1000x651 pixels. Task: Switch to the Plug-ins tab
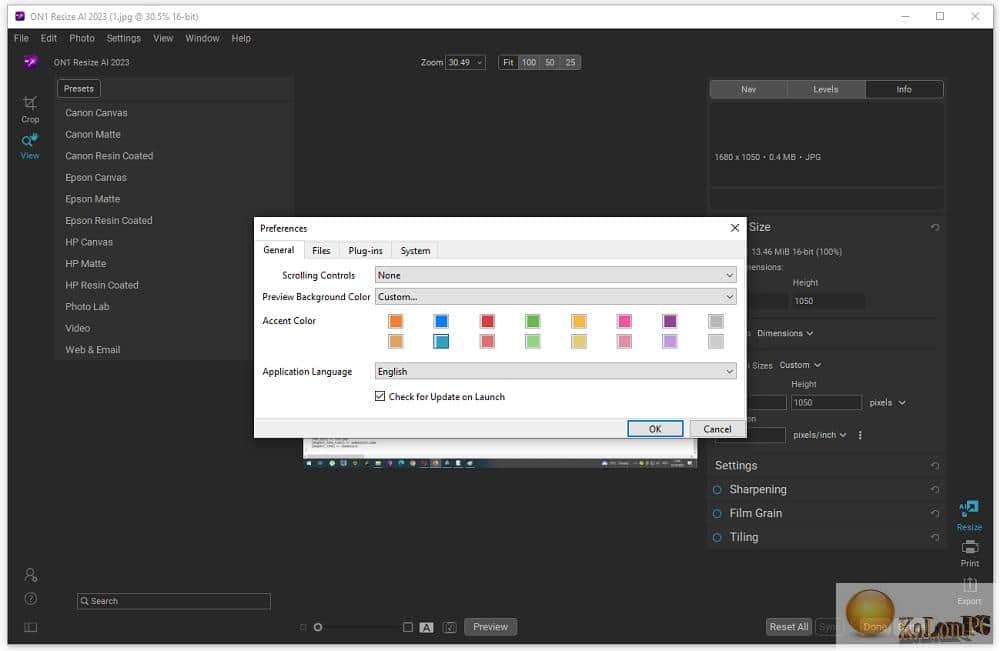click(x=365, y=251)
